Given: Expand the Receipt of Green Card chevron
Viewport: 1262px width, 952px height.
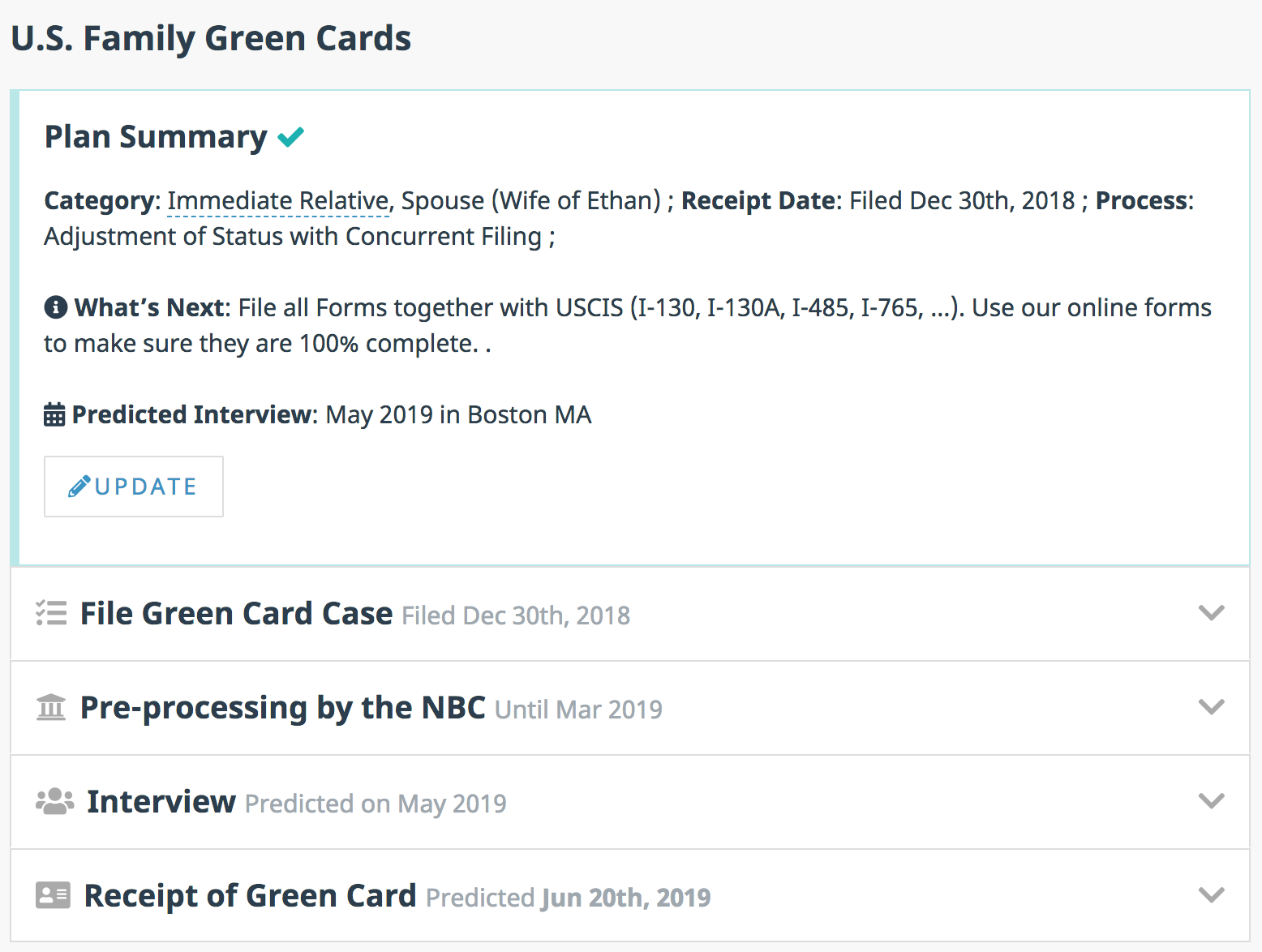Looking at the screenshot, I should 1211,895.
